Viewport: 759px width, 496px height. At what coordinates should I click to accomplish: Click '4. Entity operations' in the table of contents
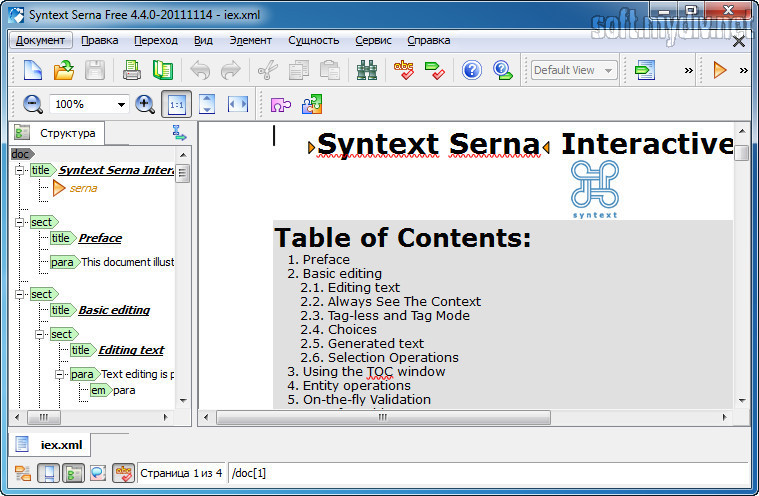click(349, 386)
